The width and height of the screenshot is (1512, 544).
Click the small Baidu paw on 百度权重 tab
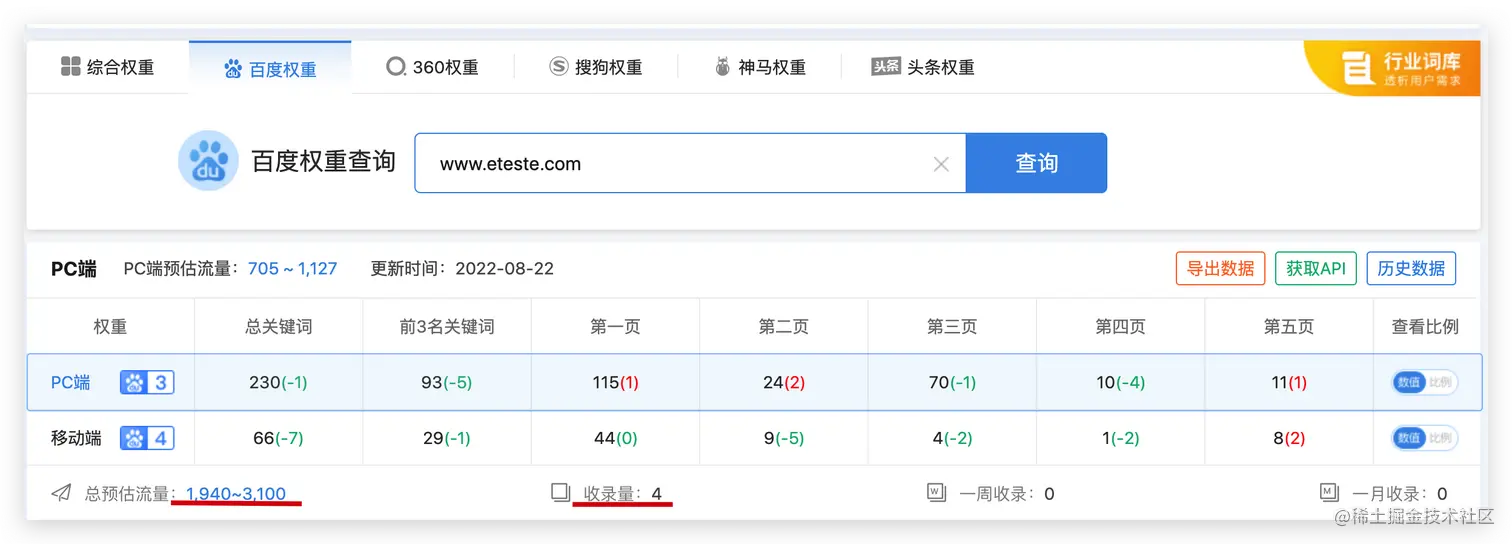233,69
